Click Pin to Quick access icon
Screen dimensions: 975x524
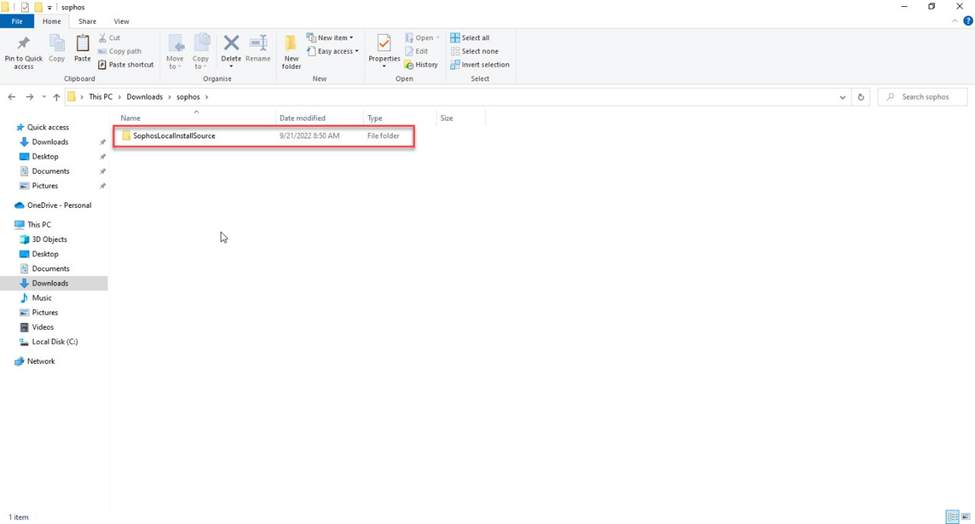pos(24,52)
